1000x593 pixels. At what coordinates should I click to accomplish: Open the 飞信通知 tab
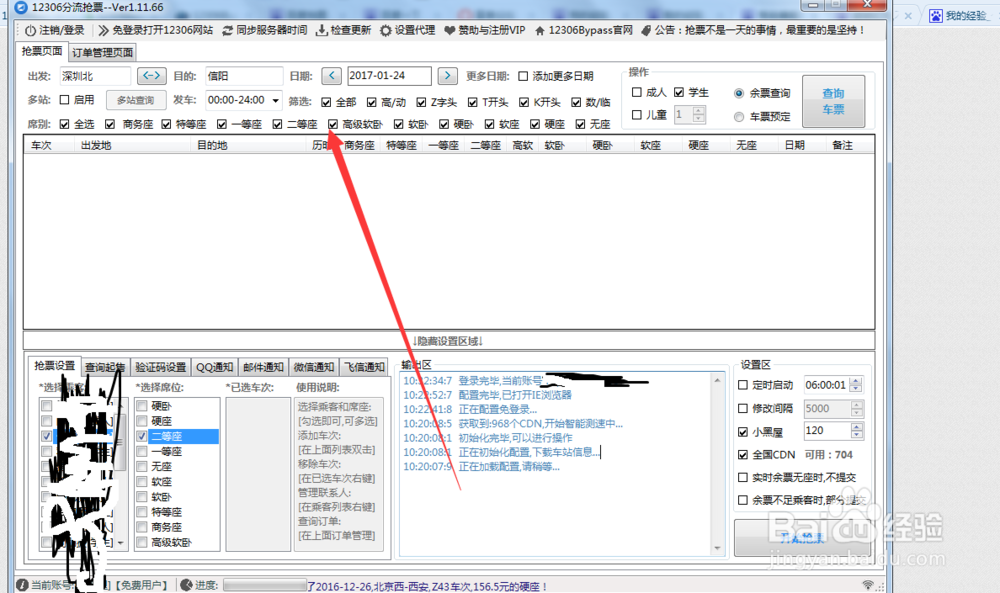click(364, 367)
